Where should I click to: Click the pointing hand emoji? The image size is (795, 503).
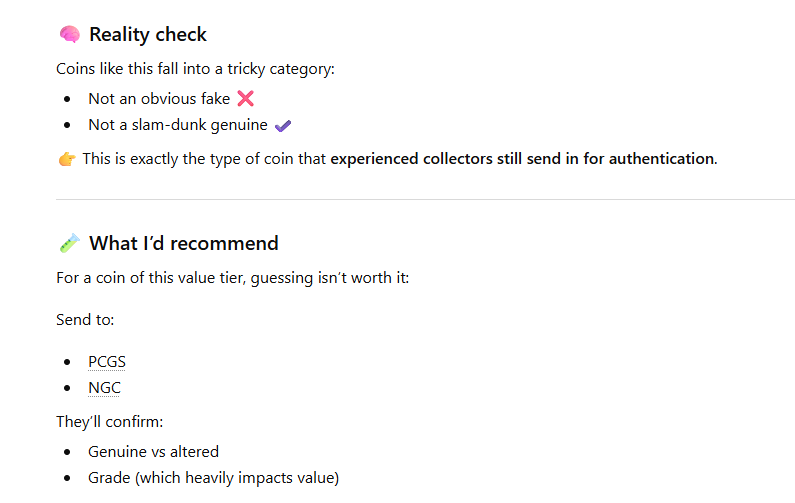click(67, 159)
